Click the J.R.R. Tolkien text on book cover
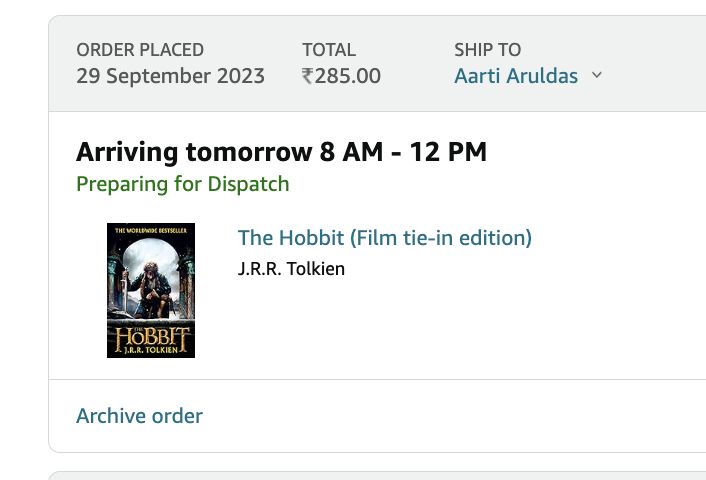The height and width of the screenshot is (480, 706). click(151, 350)
